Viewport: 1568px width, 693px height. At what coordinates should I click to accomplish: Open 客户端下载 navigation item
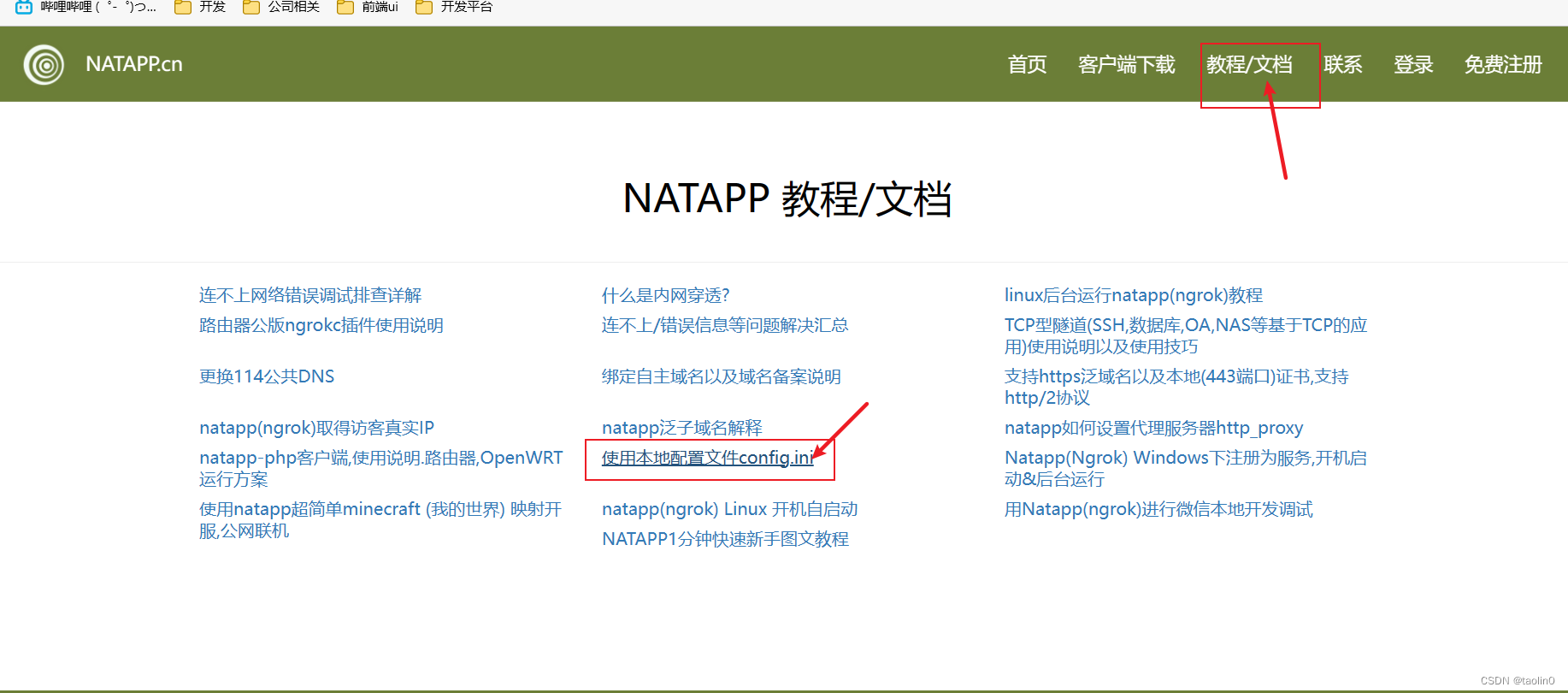(1127, 65)
